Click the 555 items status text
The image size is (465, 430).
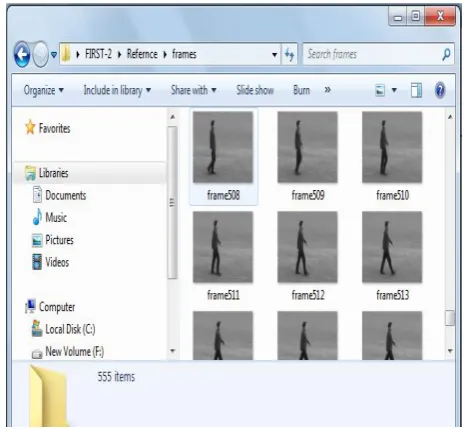[116, 377]
